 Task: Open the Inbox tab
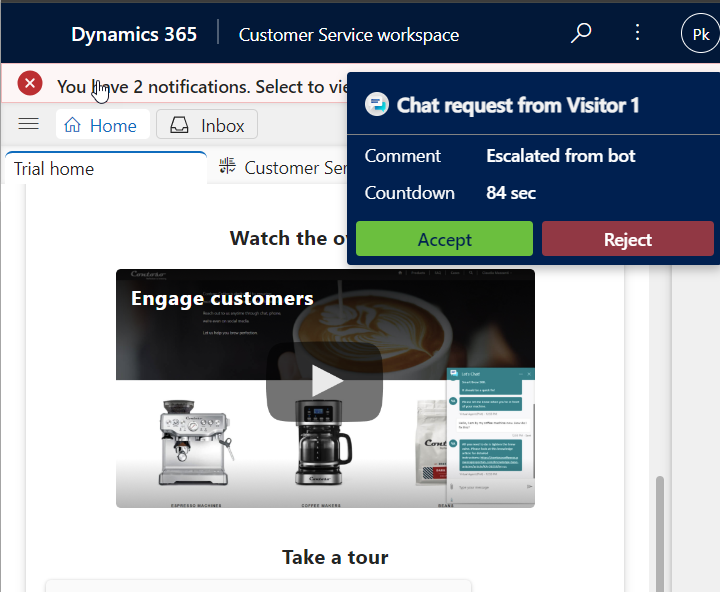[x=208, y=125]
